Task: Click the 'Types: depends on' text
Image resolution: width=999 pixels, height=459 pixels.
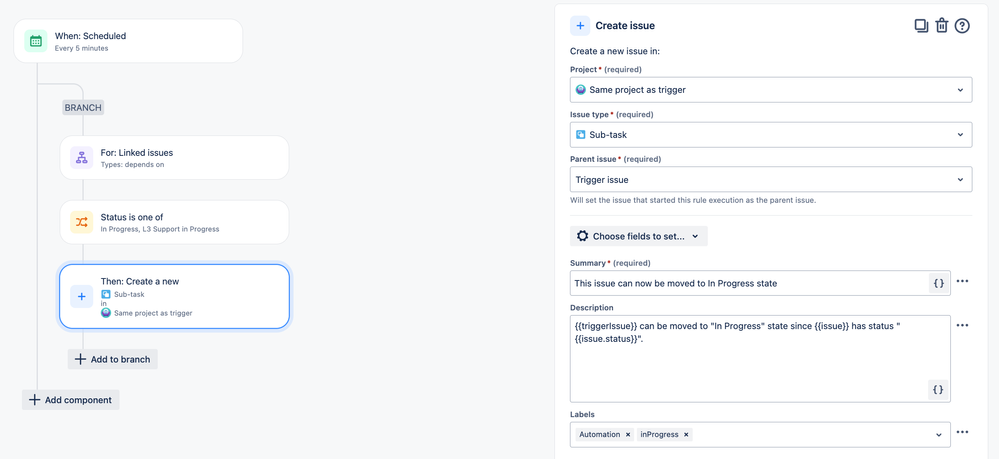Action: (132, 164)
